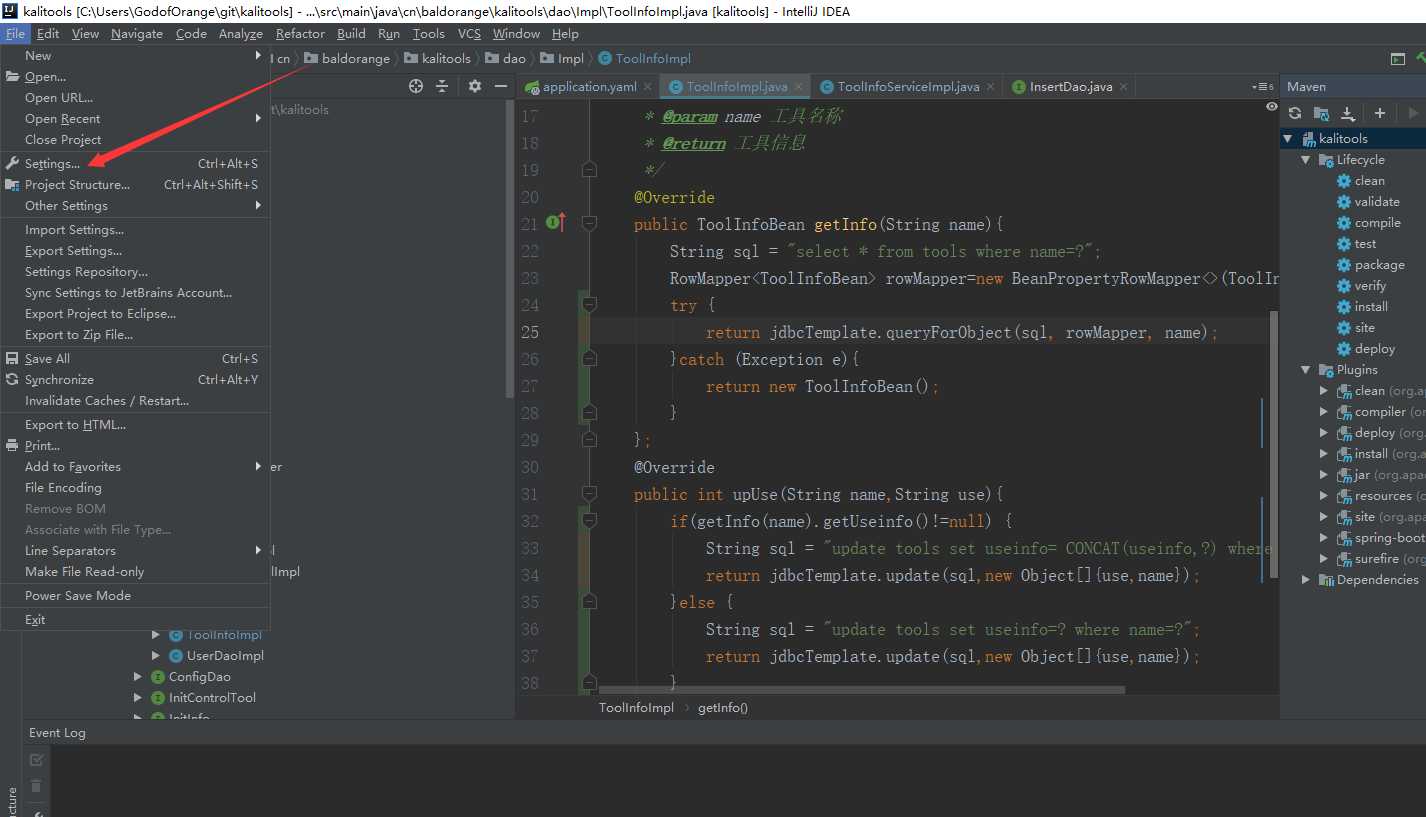Toggle Power Save Mode menu item
This screenshot has height=817, width=1426.
pos(135,595)
